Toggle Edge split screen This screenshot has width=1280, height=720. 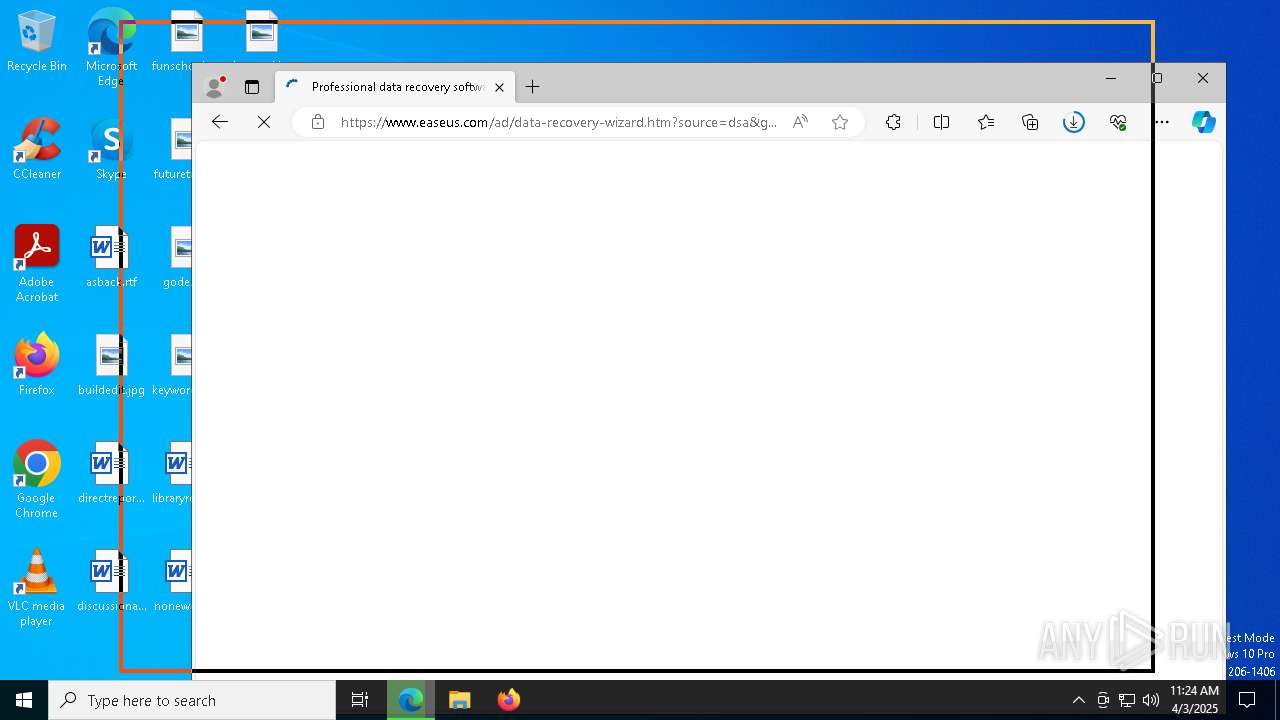941,122
